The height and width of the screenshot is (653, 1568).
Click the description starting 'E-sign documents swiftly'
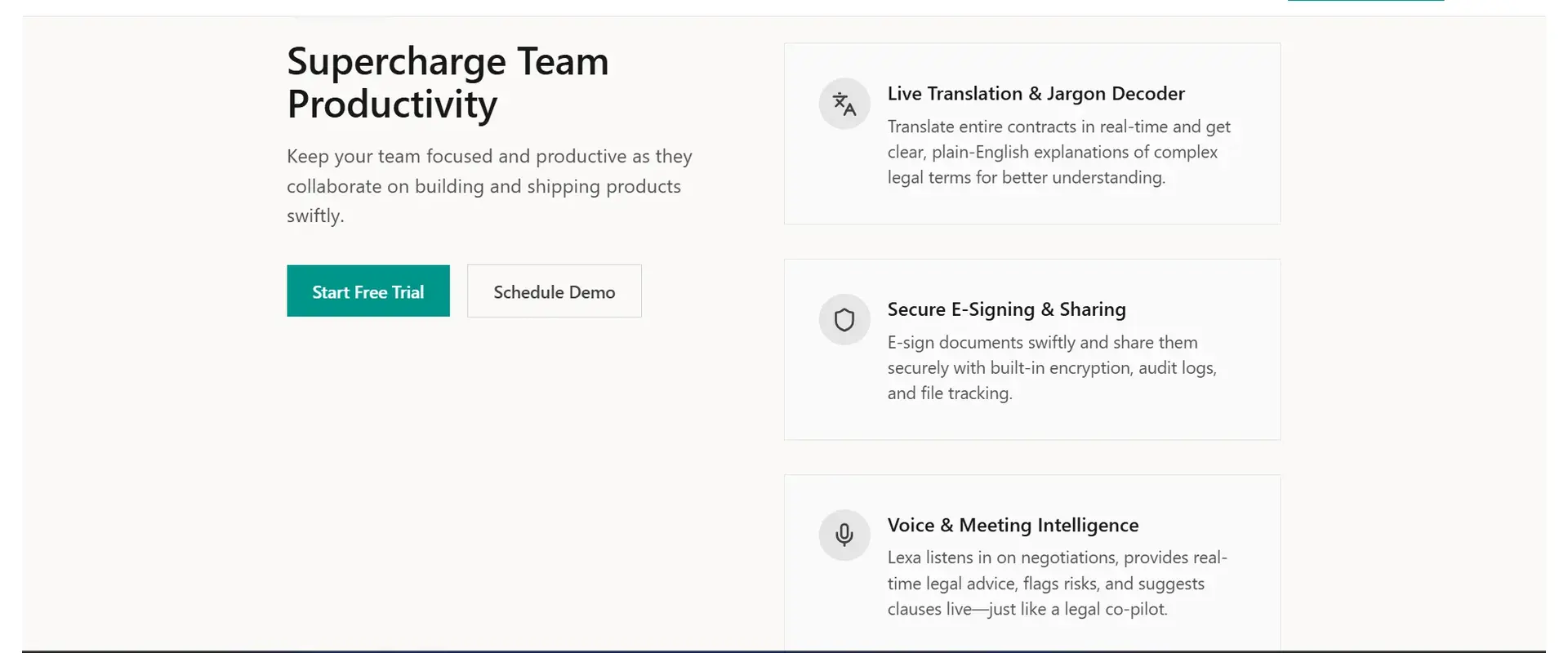pyautogui.click(x=1052, y=367)
